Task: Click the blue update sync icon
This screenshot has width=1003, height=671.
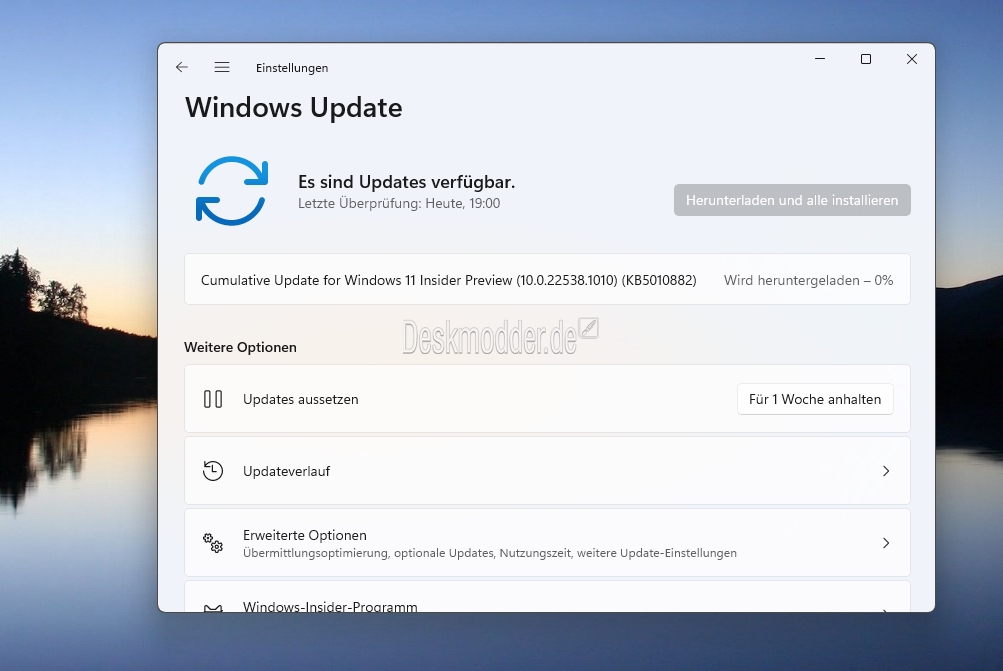Action: pyautogui.click(x=232, y=191)
